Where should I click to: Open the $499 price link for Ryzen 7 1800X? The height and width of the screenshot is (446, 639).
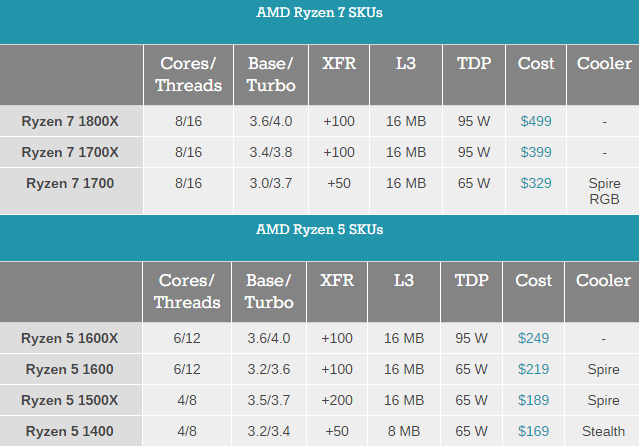pyautogui.click(x=536, y=121)
